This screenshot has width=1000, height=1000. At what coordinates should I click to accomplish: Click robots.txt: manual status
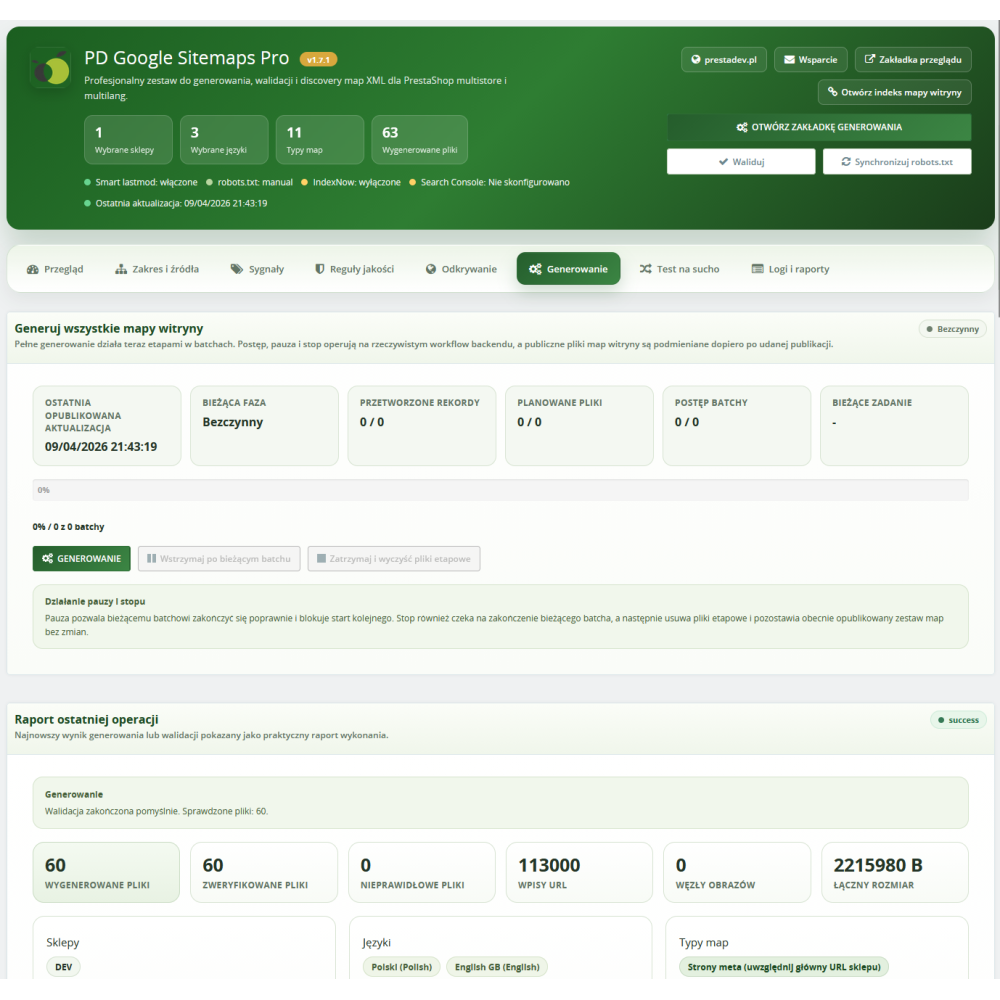click(x=249, y=182)
